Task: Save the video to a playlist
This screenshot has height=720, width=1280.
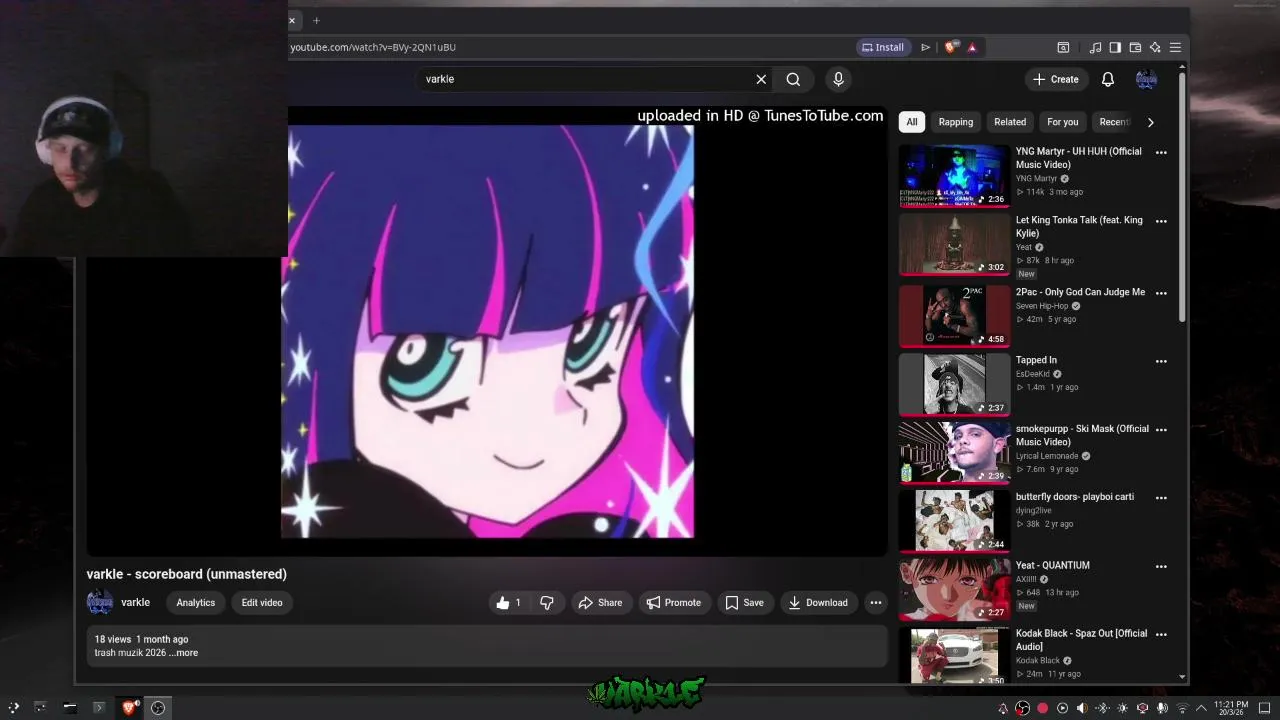Action: click(x=744, y=603)
